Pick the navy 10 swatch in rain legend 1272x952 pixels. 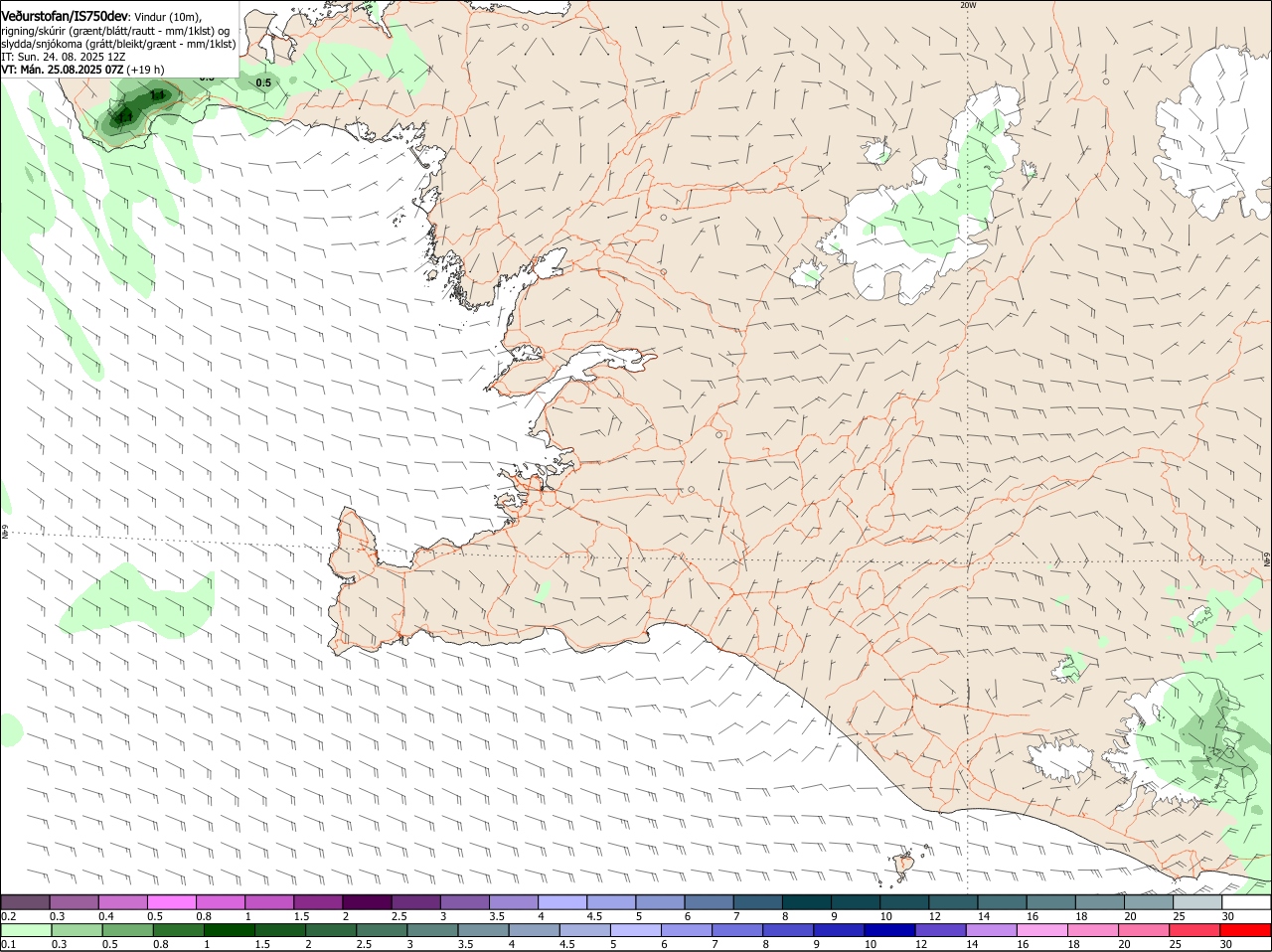click(x=890, y=929)
